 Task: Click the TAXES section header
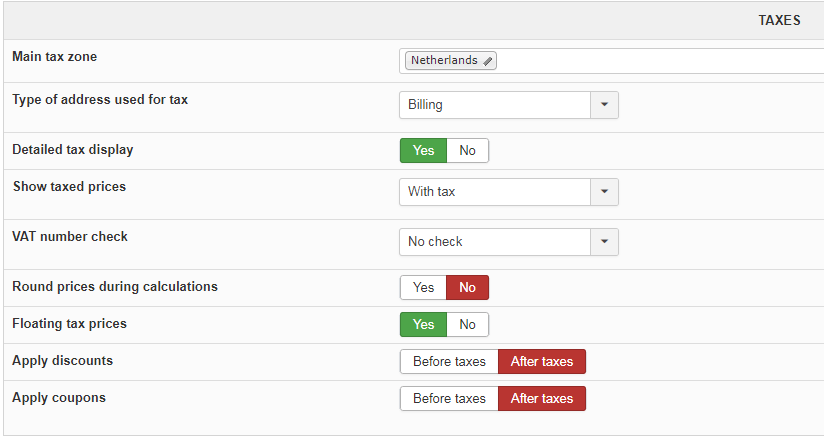pos(779,21)
